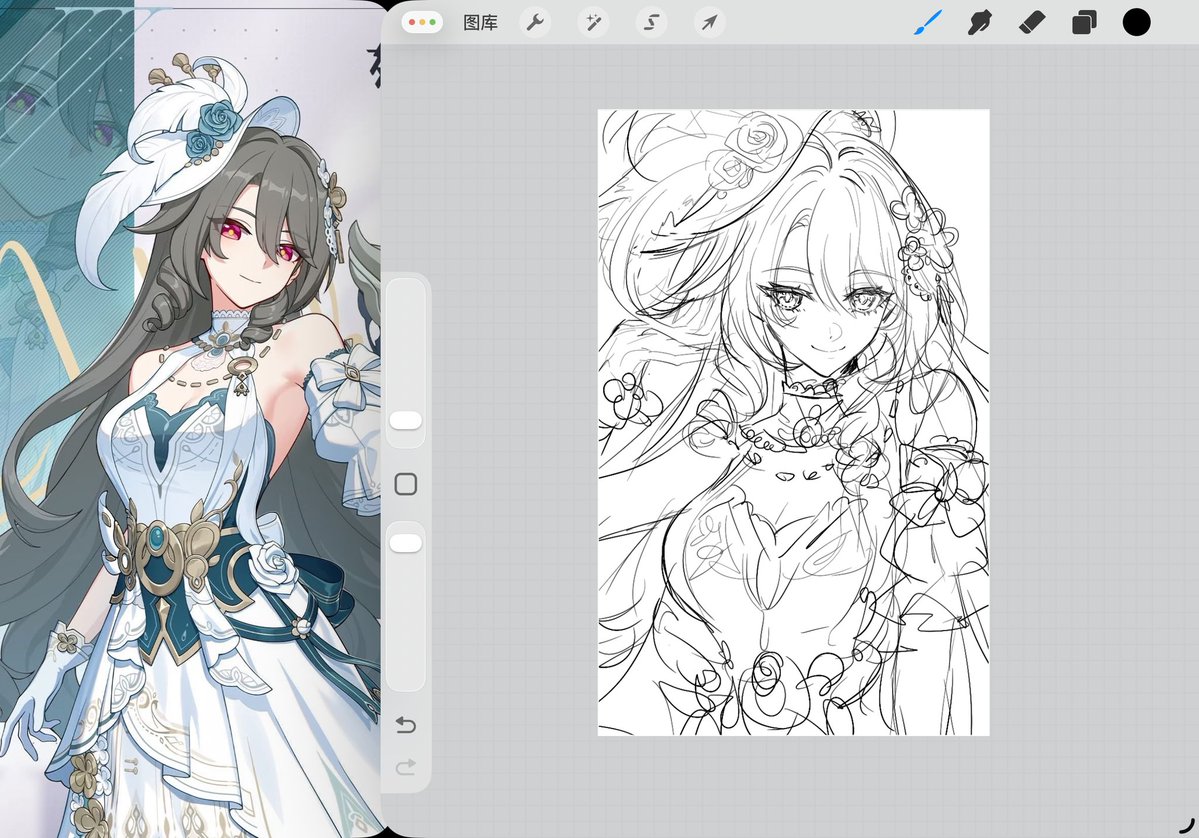This screenshot has height=838, width=1199.
Task: Tap the square modify button in sidebar
Action: (406, 484)
